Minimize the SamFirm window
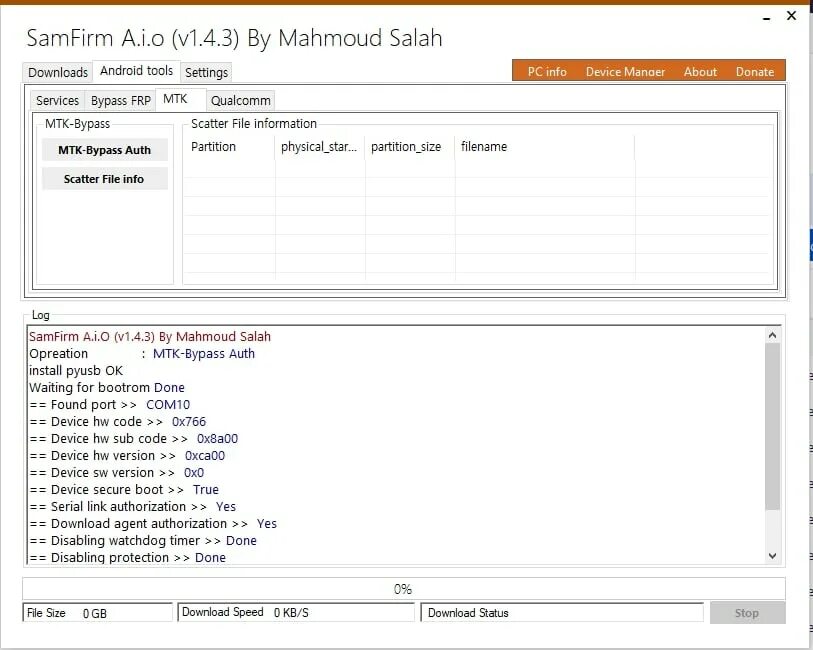813x650 pixels. [766, 18]
